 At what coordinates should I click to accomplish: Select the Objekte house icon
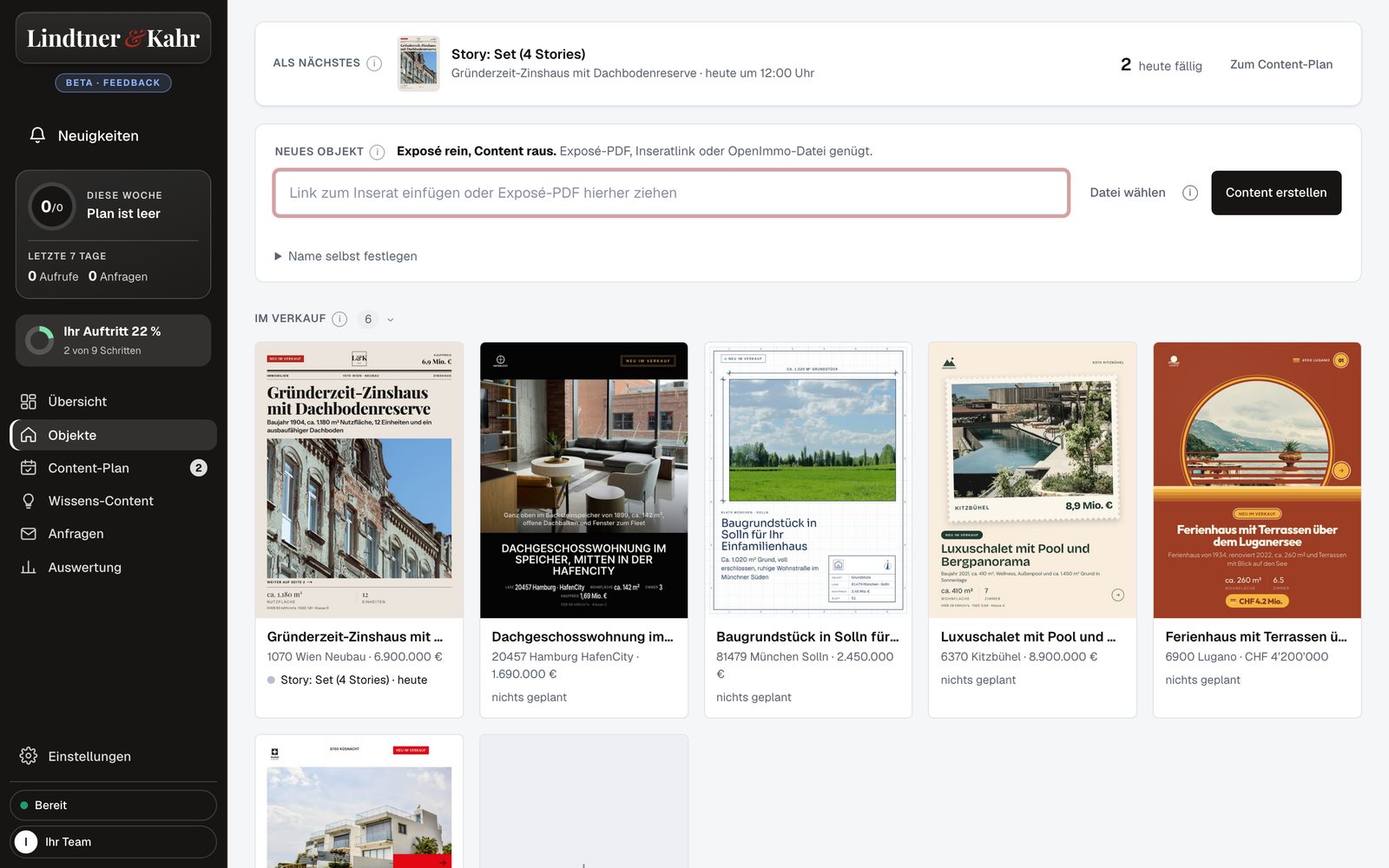(x=29, y=435)
